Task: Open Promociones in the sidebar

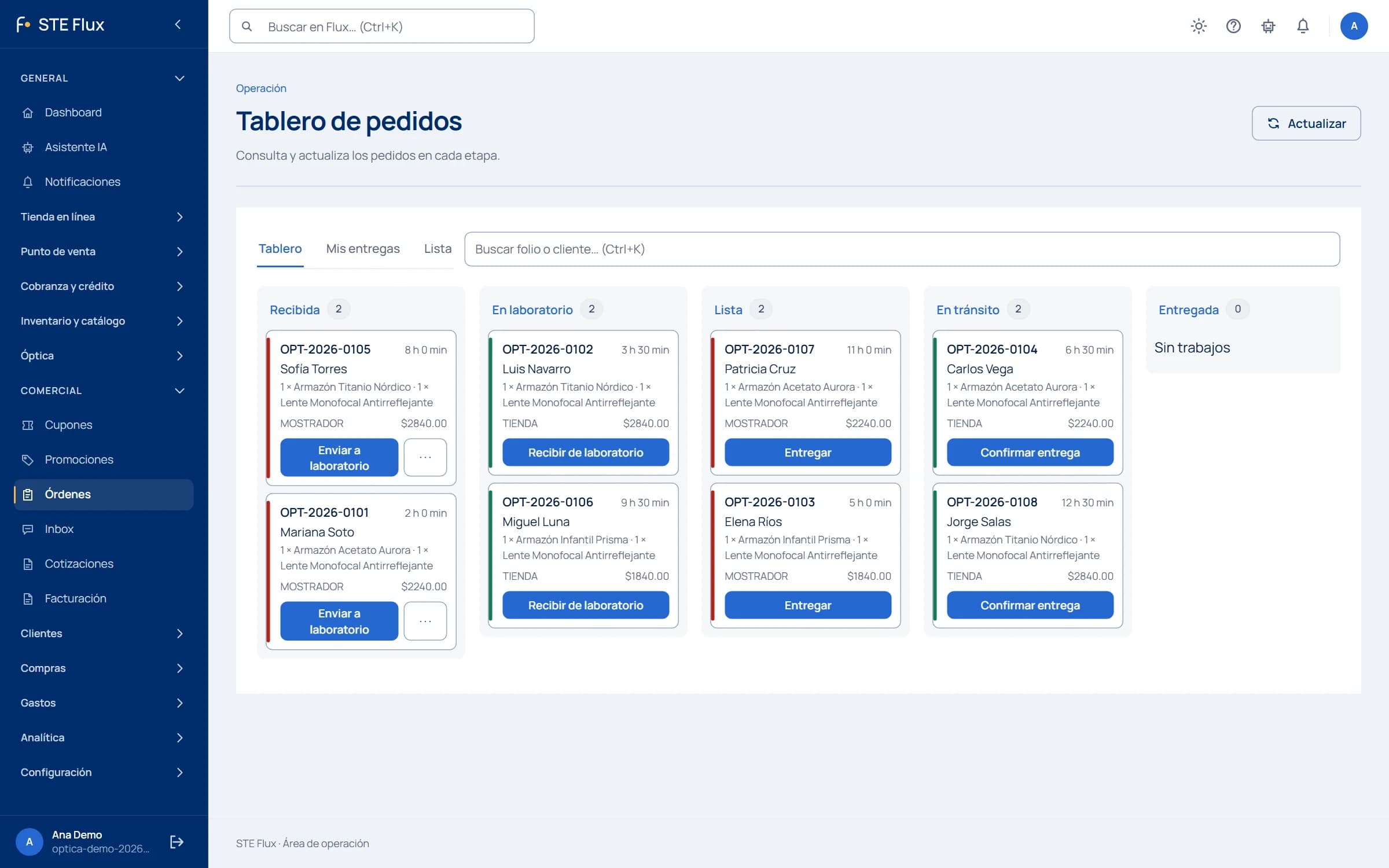Action: (x=104, y=459)
